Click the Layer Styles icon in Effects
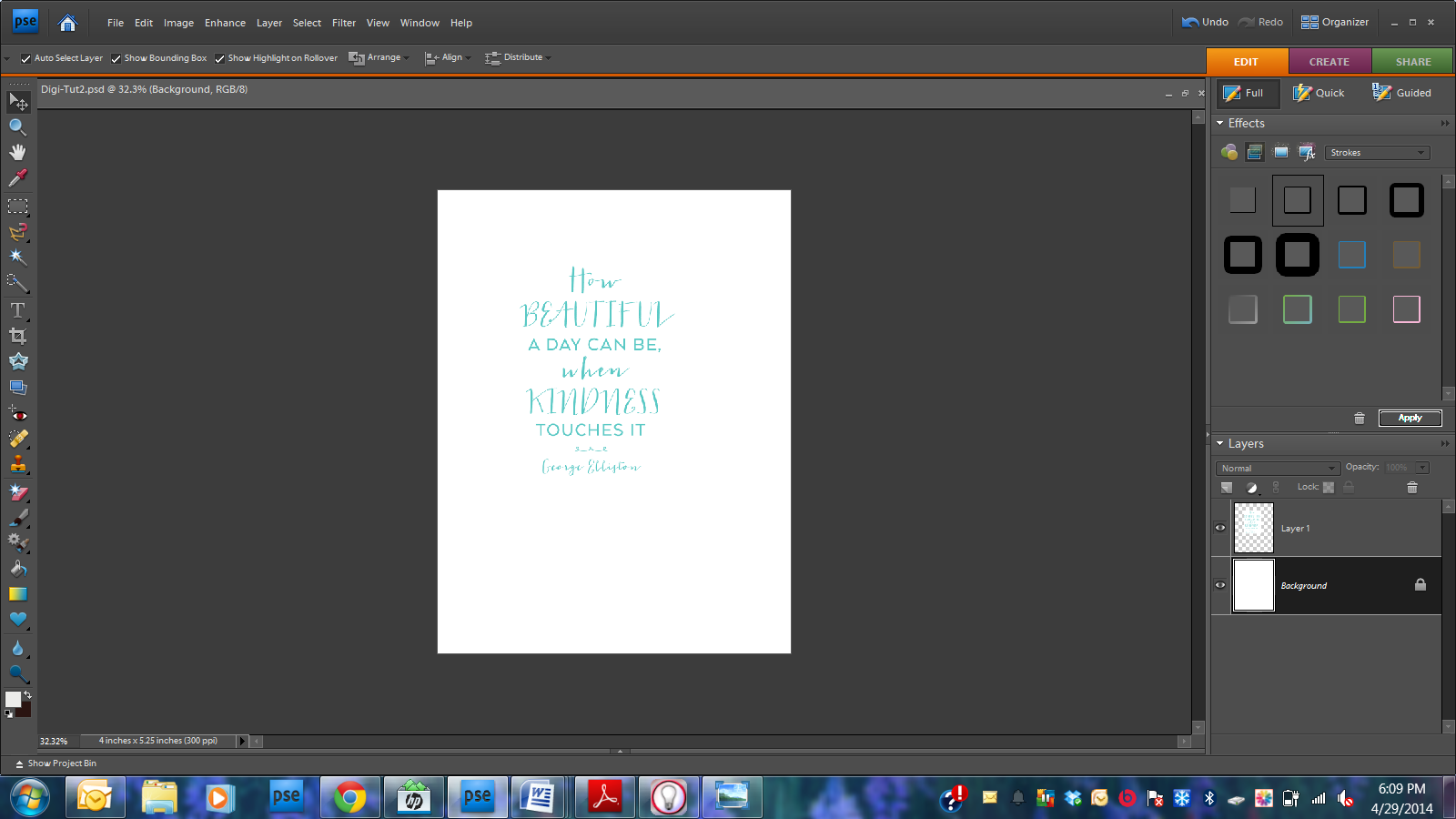Screen dimensions: 1456x819 (1255, 152)
